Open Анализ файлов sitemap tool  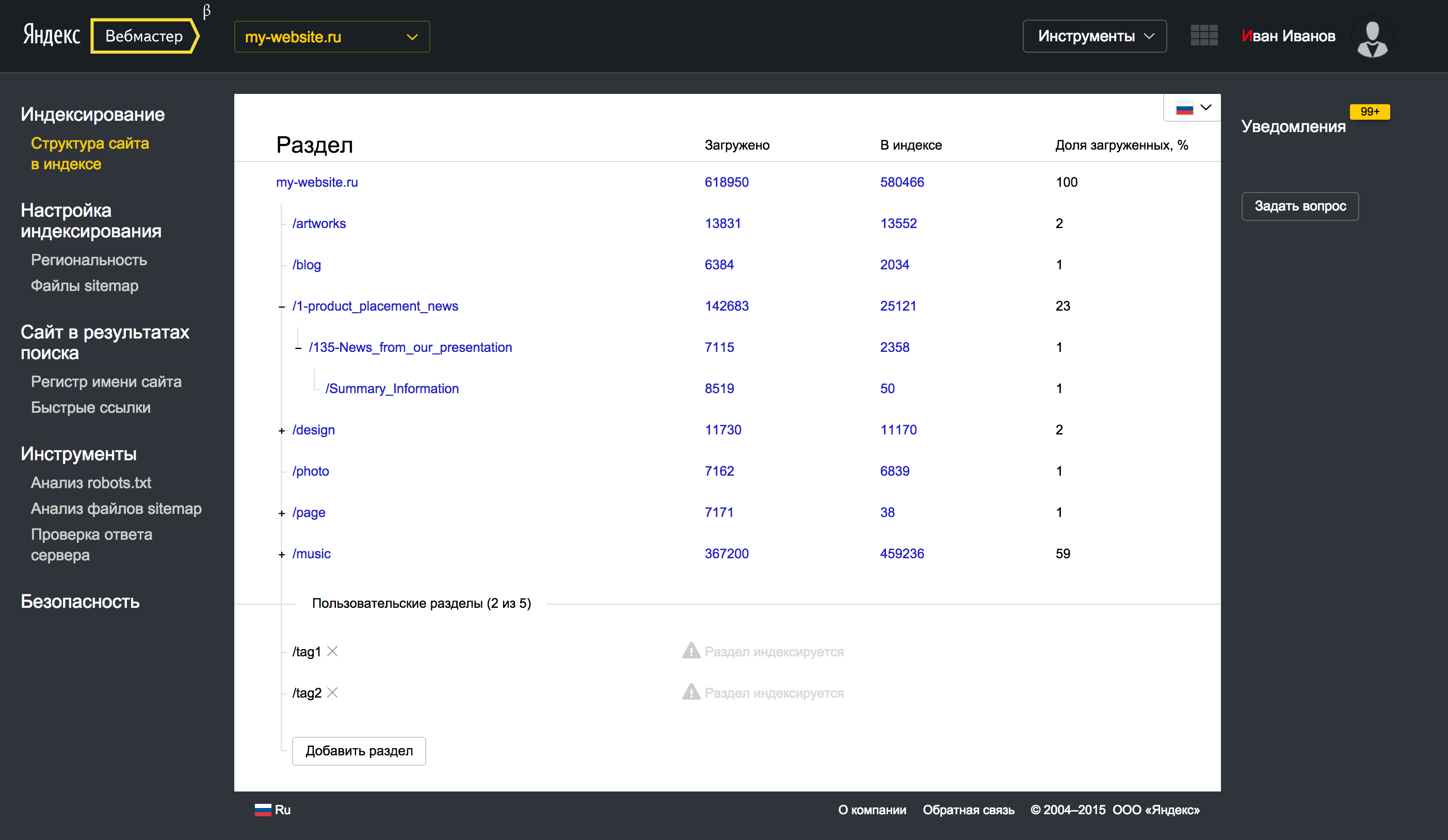pyautogui.click(x=116, y=508)
